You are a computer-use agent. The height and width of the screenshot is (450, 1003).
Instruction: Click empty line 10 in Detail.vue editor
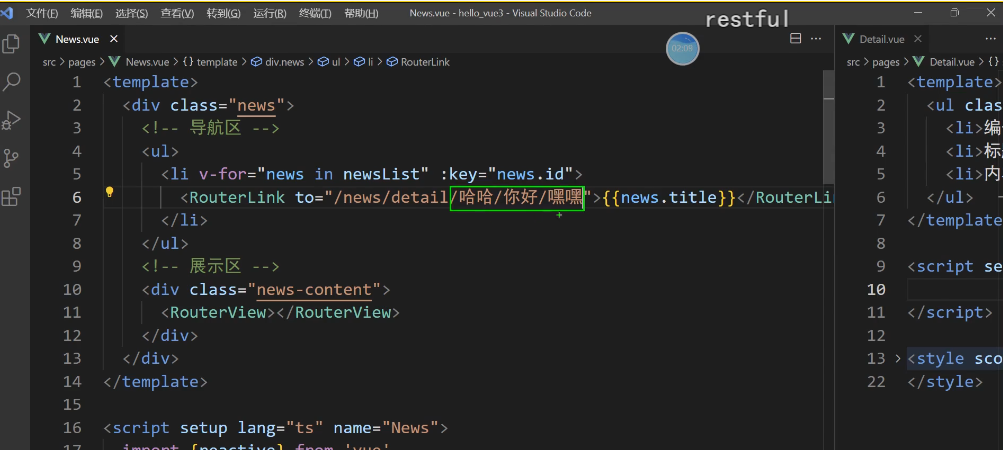(955, 289)
